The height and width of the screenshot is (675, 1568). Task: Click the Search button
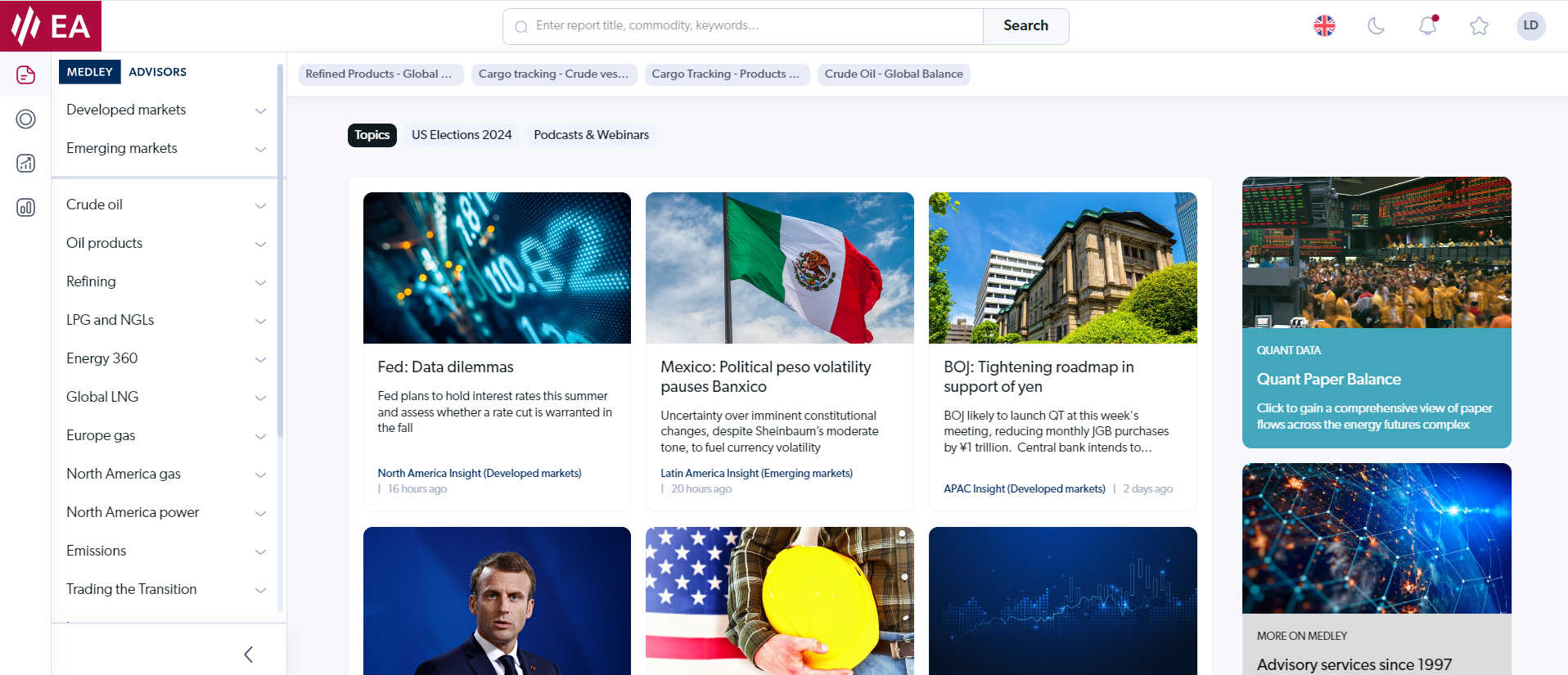(1026, 26)
